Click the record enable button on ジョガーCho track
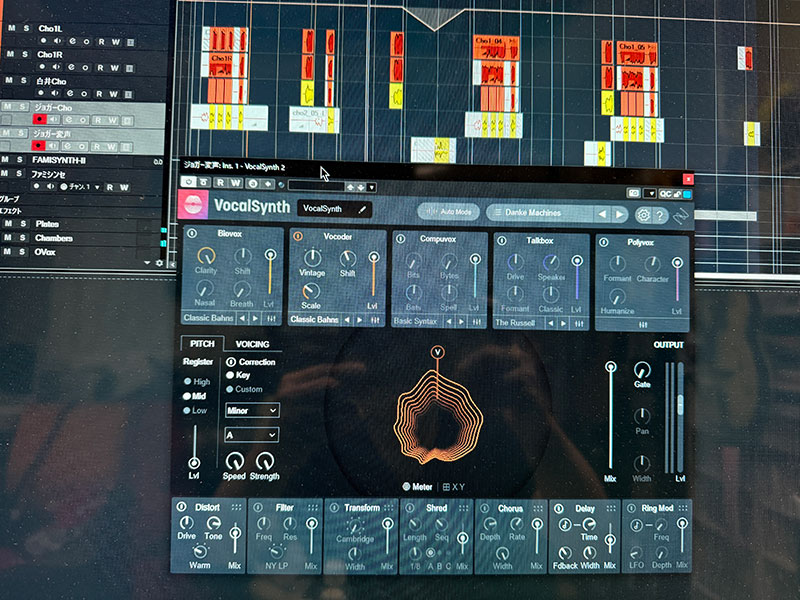 coord(39,119)
